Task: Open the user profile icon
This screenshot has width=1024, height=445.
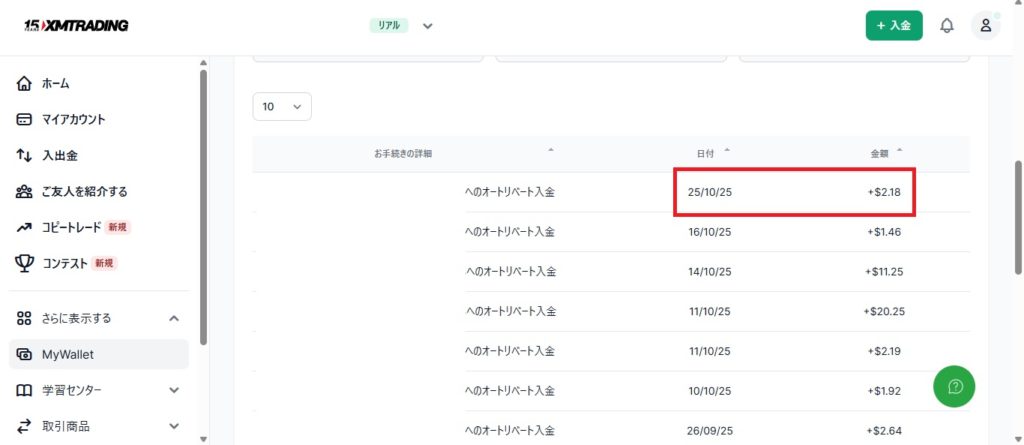Action: click(x=985, y=26)
